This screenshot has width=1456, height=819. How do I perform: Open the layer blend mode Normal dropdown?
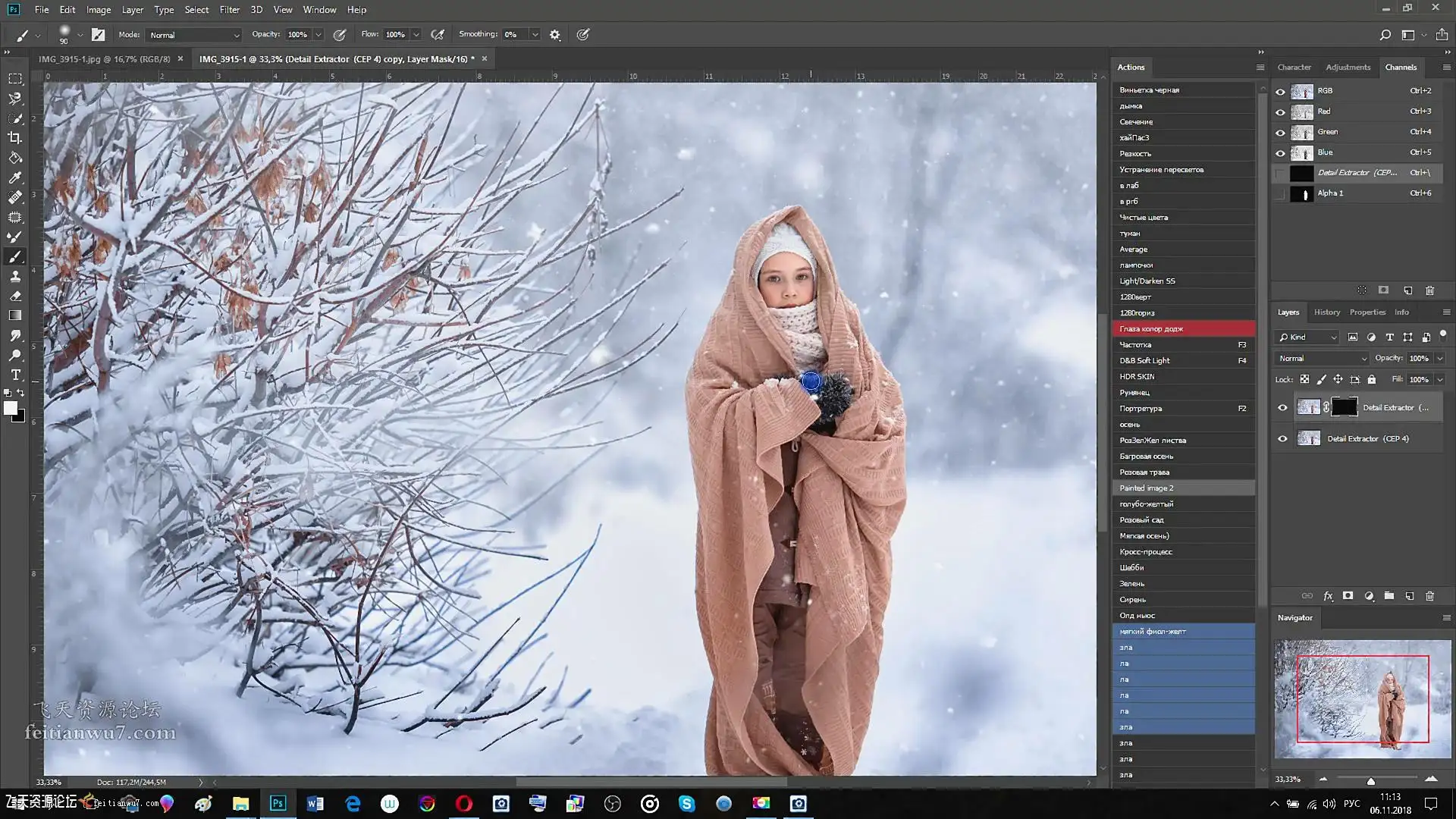tap(1322, 359)
